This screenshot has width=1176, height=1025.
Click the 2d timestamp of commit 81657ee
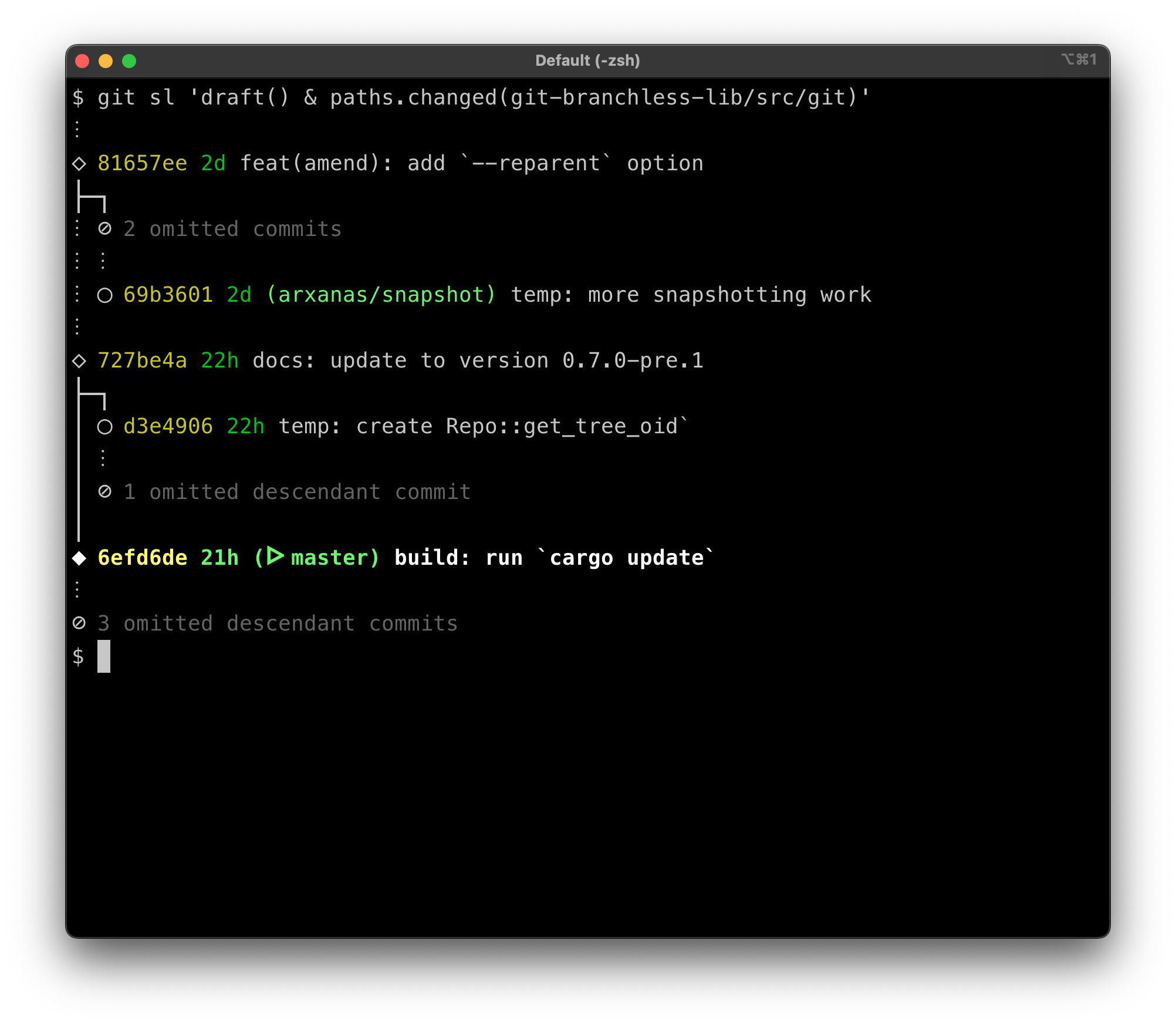click(x=214, y=163)
